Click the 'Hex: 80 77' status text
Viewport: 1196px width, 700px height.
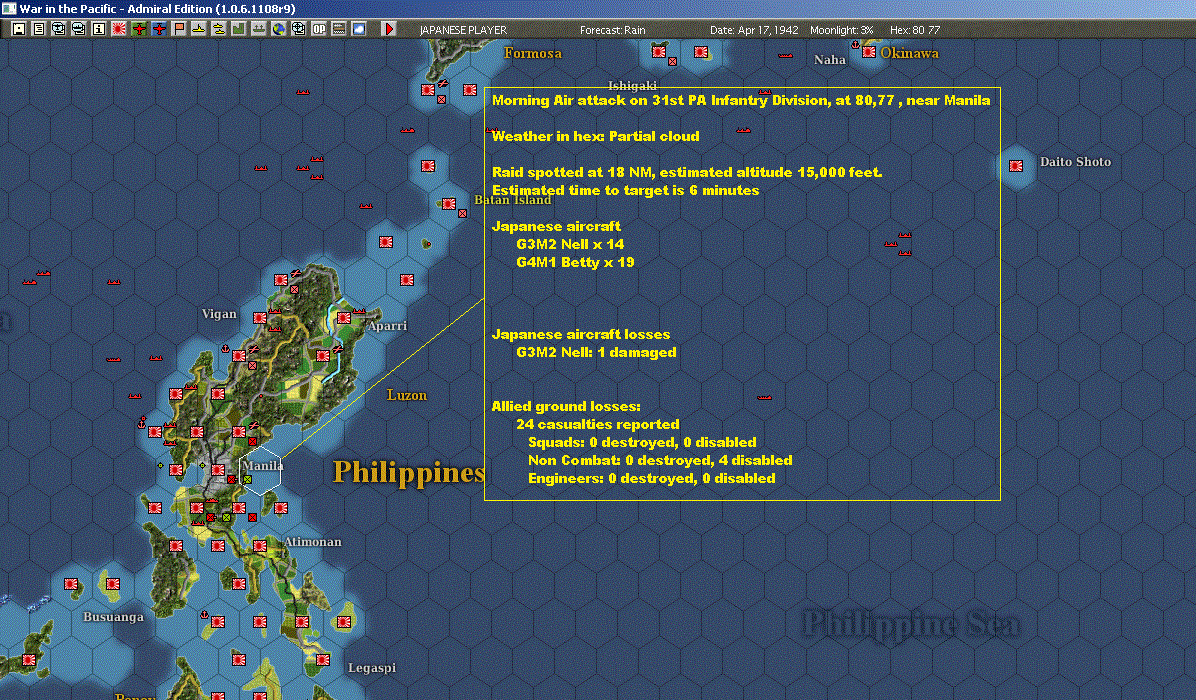(915, 30)
